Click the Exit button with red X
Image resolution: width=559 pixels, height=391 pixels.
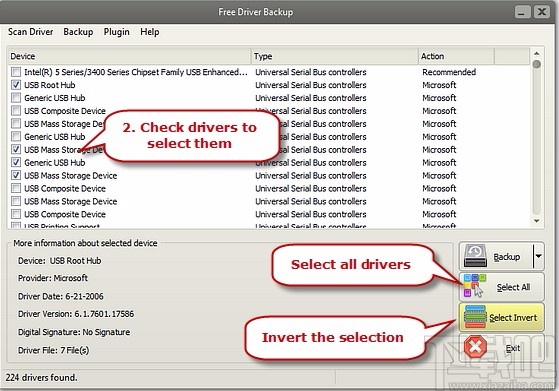[x=502, y=348]
